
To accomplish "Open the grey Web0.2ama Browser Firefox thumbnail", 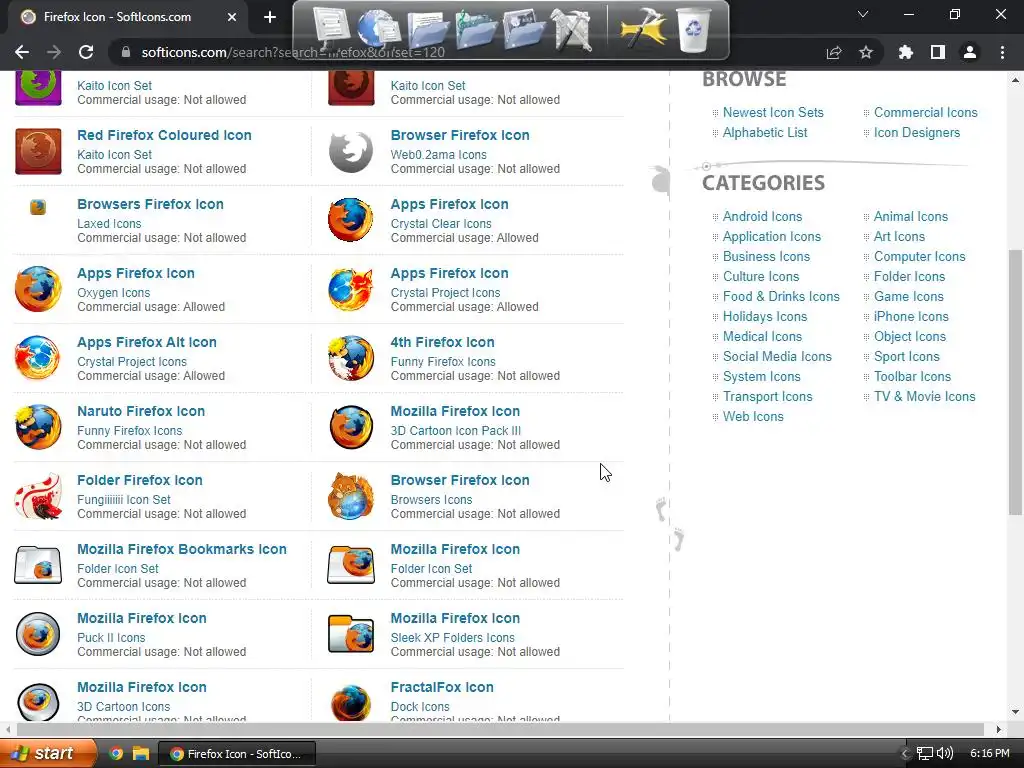I will point(351,152).
